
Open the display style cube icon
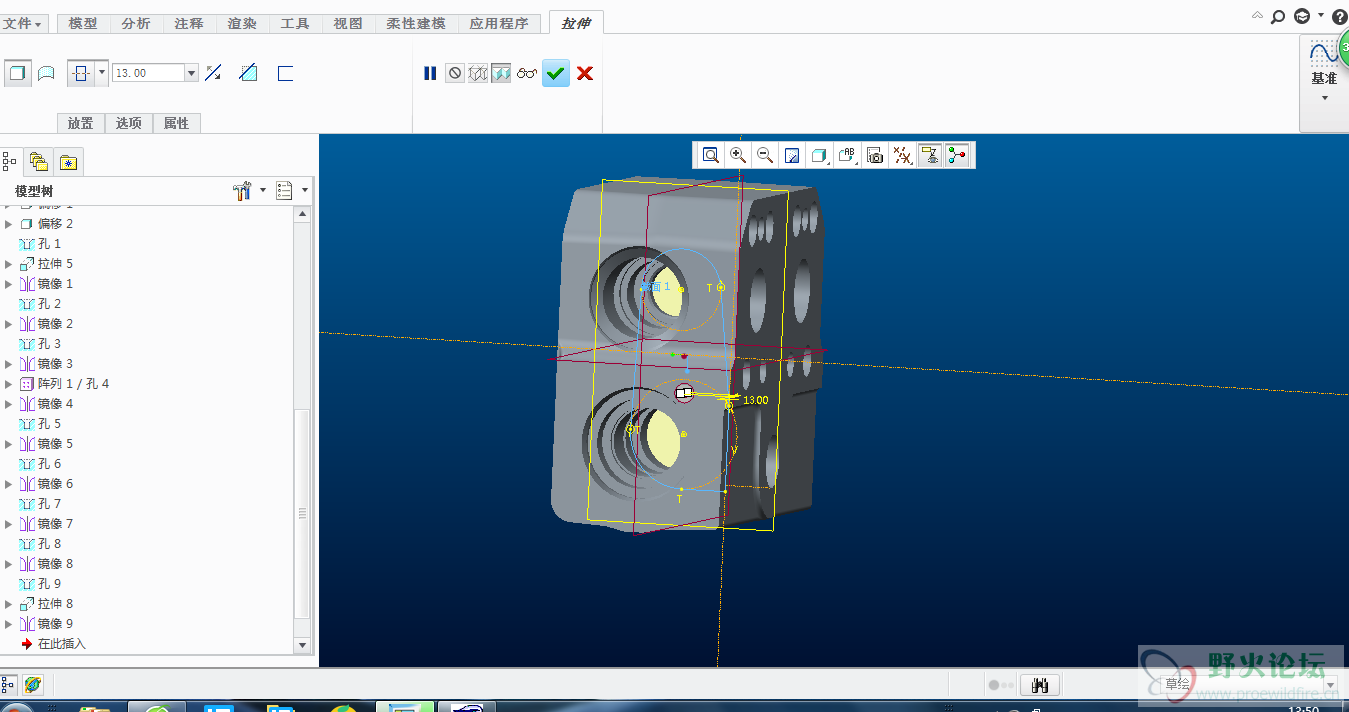point(820,155)
